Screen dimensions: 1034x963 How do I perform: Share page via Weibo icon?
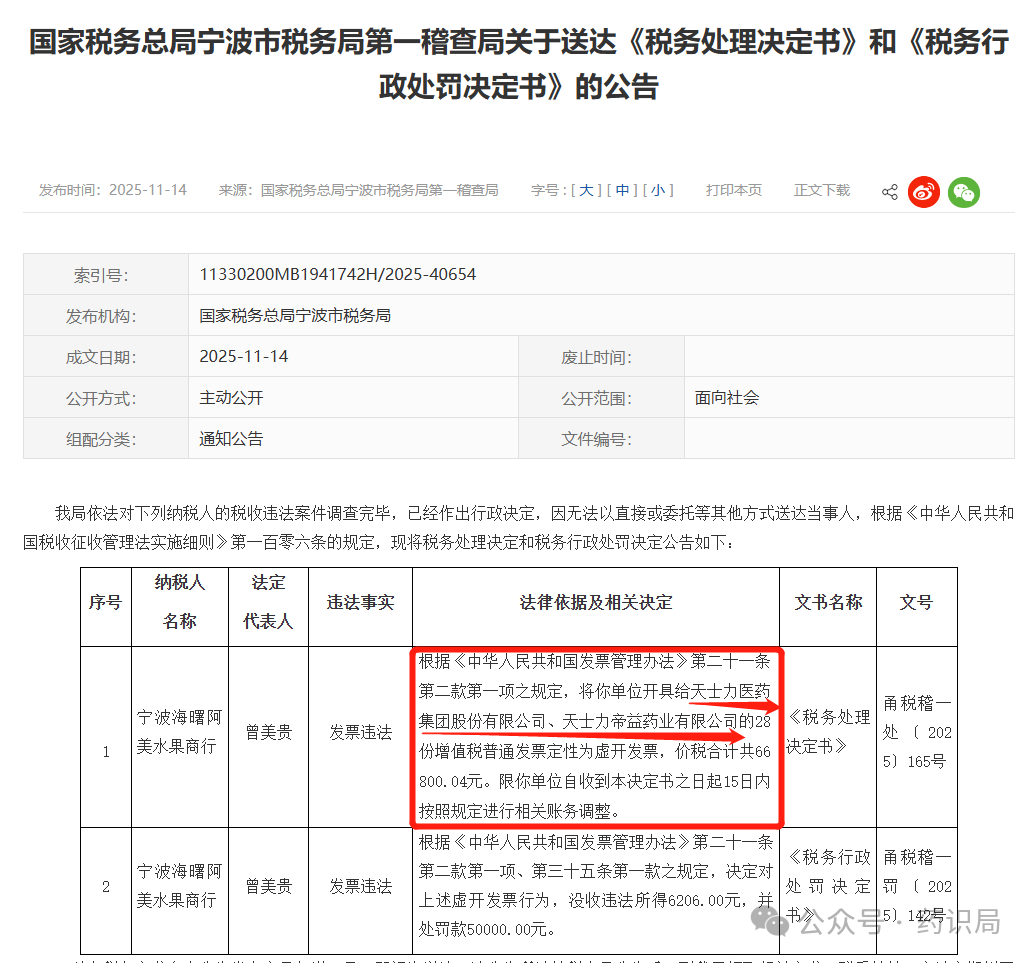coord(924,192)
